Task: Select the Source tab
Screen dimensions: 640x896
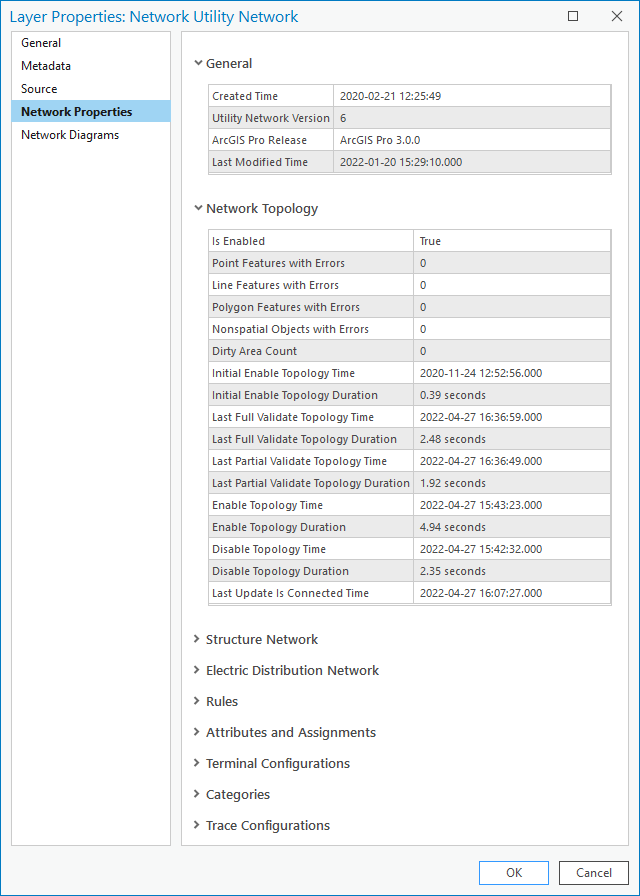Action: tap(39, 89)
